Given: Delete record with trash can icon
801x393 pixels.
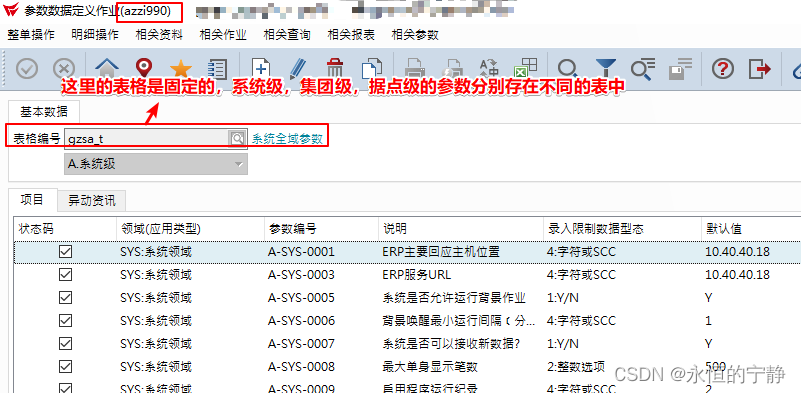Looking at the screenshot, I should pos(335,68).
